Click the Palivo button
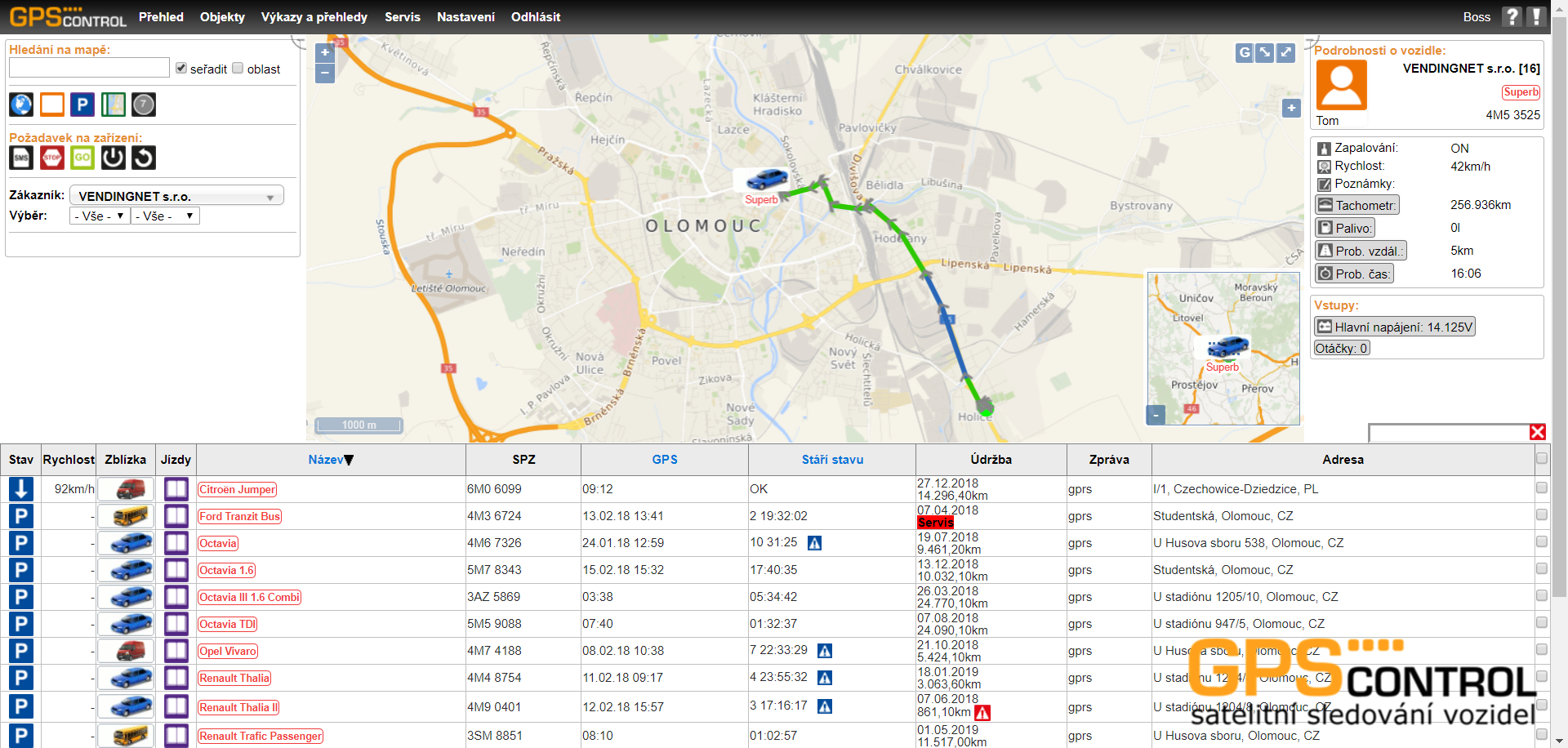1568x748 pixels. point(1345,228)
